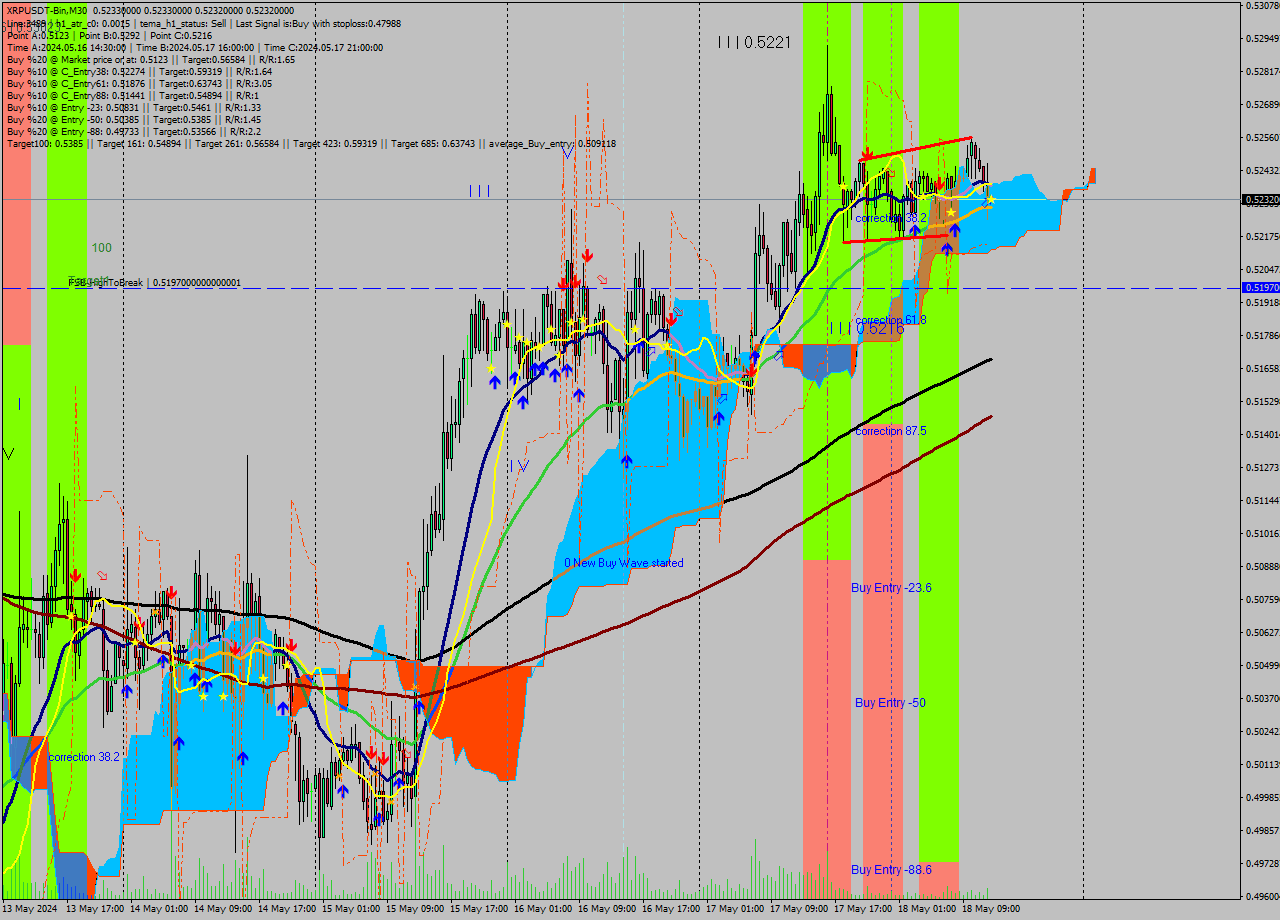Click price axis value 0.50242
The height and width of the screenshot is (920, 1280).
[x=1264, y=732]
